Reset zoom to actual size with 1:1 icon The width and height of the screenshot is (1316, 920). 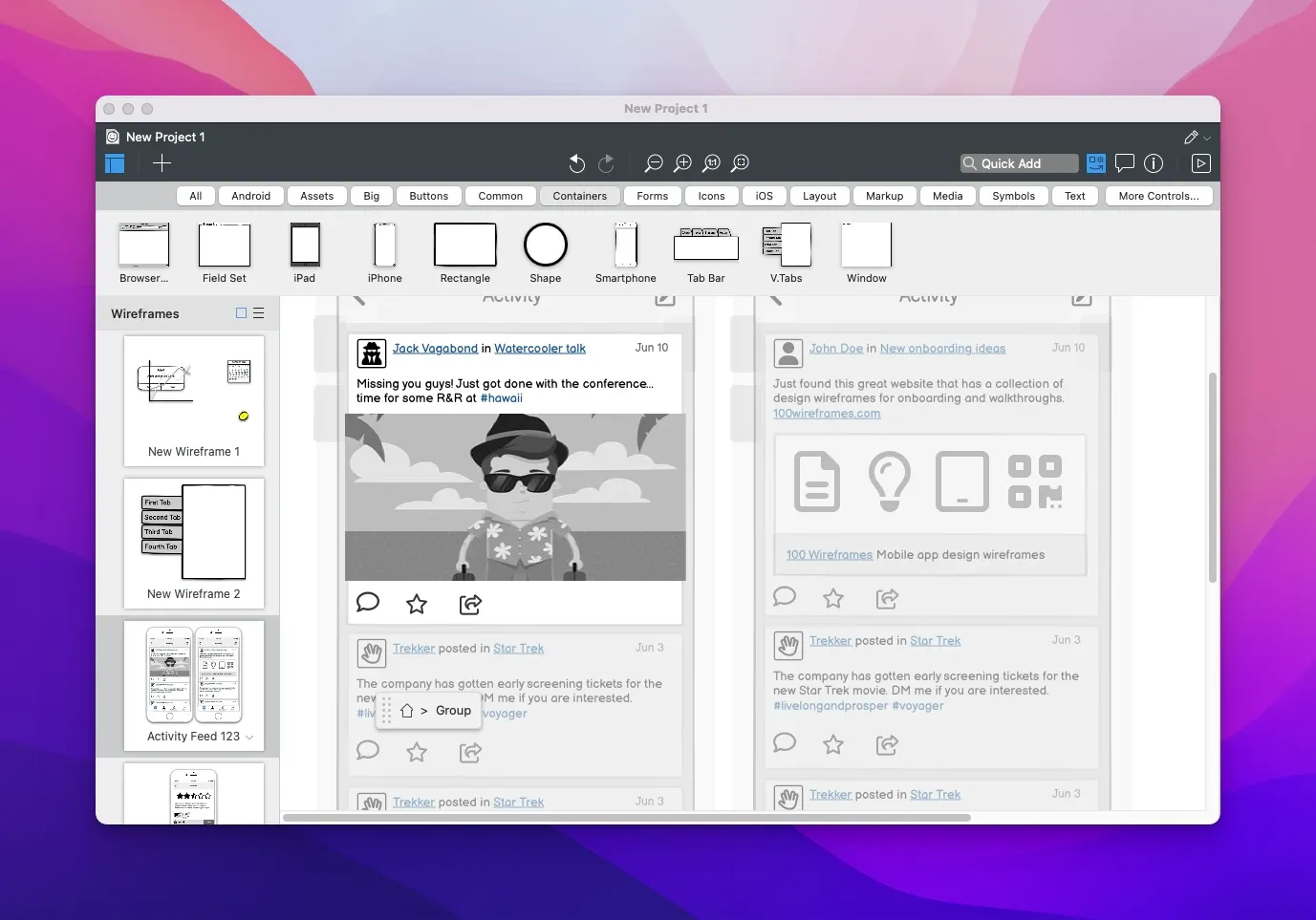tap(711, 163)
